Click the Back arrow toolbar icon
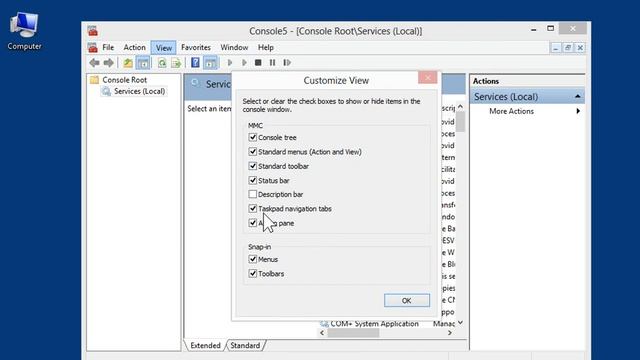The height and width of the screenshot is (360, 640). (x=94, y=62)
